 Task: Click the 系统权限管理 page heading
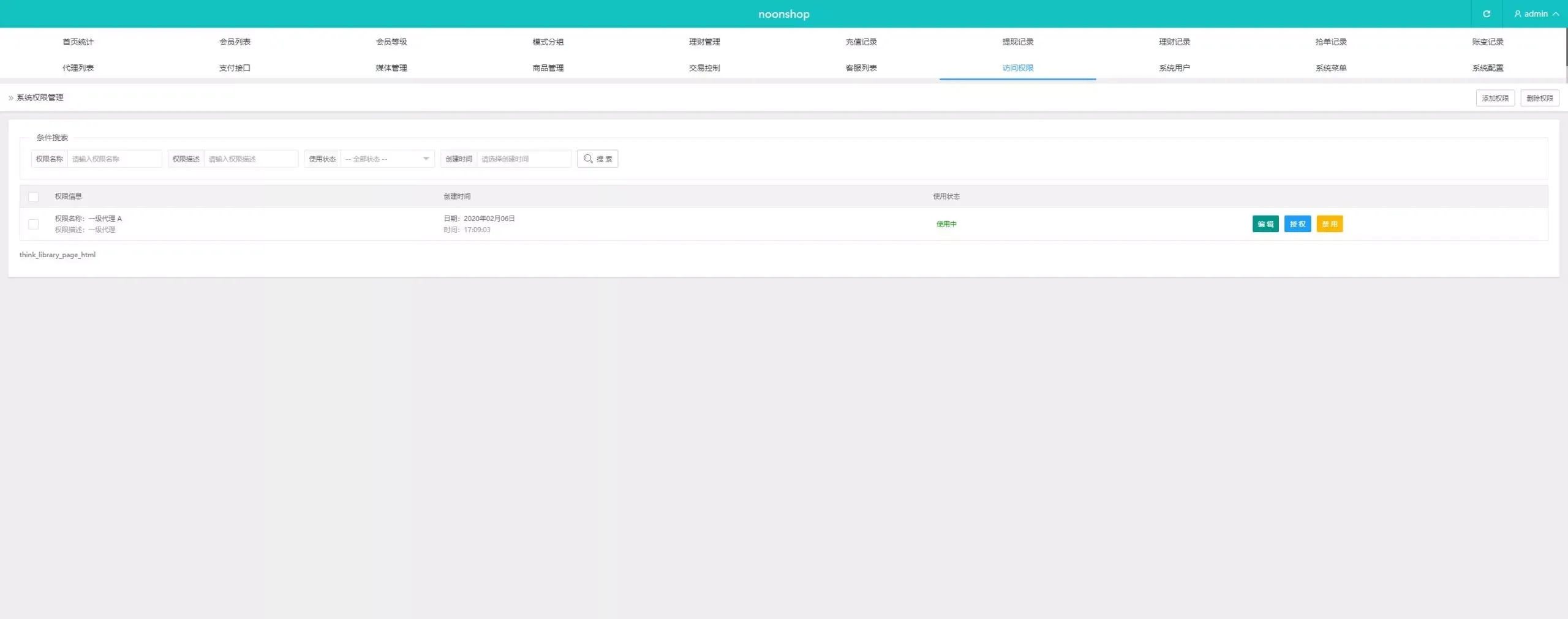pos(40,97)
